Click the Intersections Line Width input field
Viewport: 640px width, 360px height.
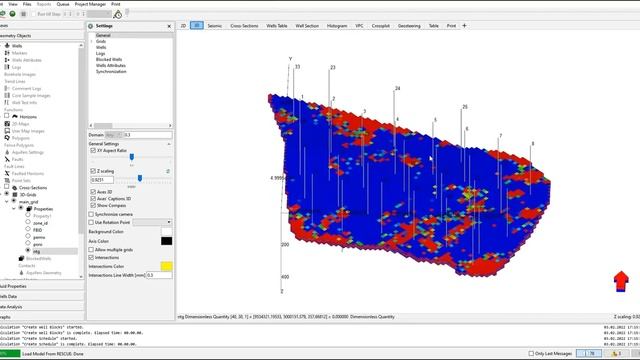coord(159,275)
